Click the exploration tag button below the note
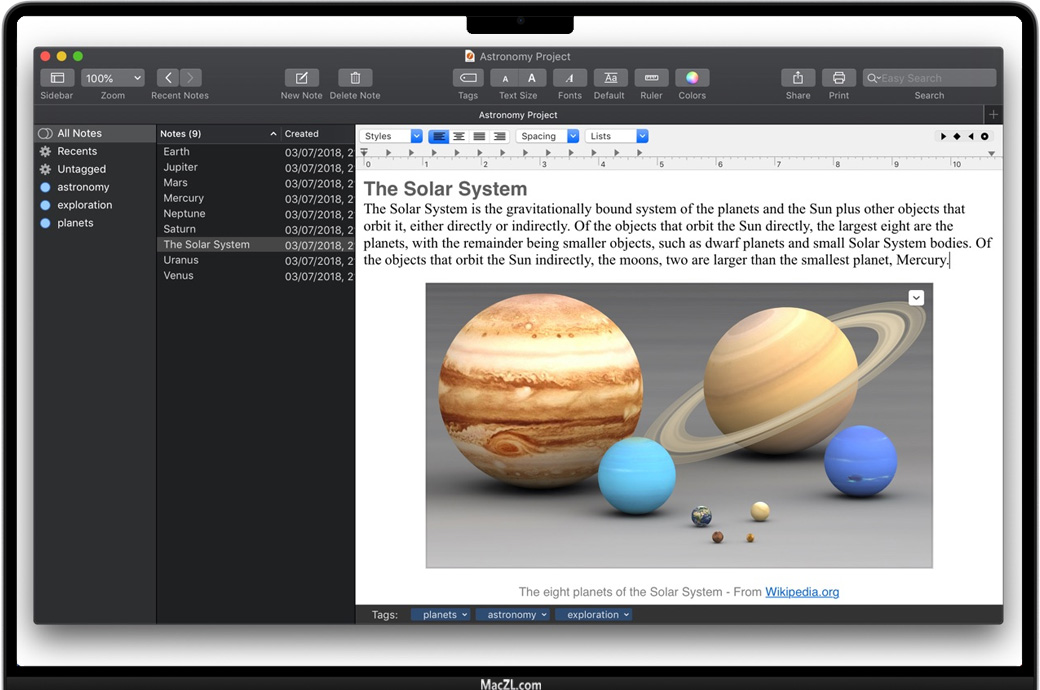Image resolution: width=1040 pixels, height=690 pixels. click(x=594, y=615)
